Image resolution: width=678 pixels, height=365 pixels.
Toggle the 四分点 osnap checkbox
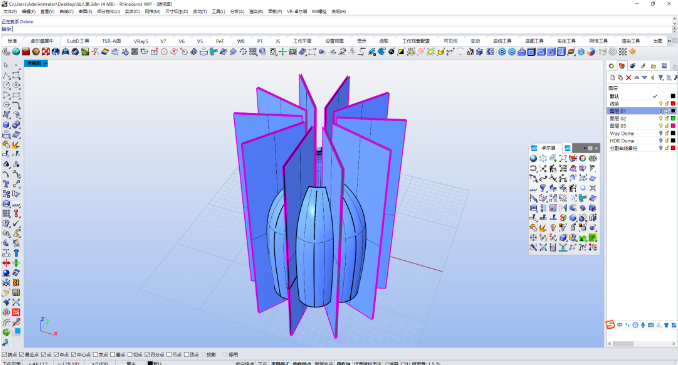point(147,355)
